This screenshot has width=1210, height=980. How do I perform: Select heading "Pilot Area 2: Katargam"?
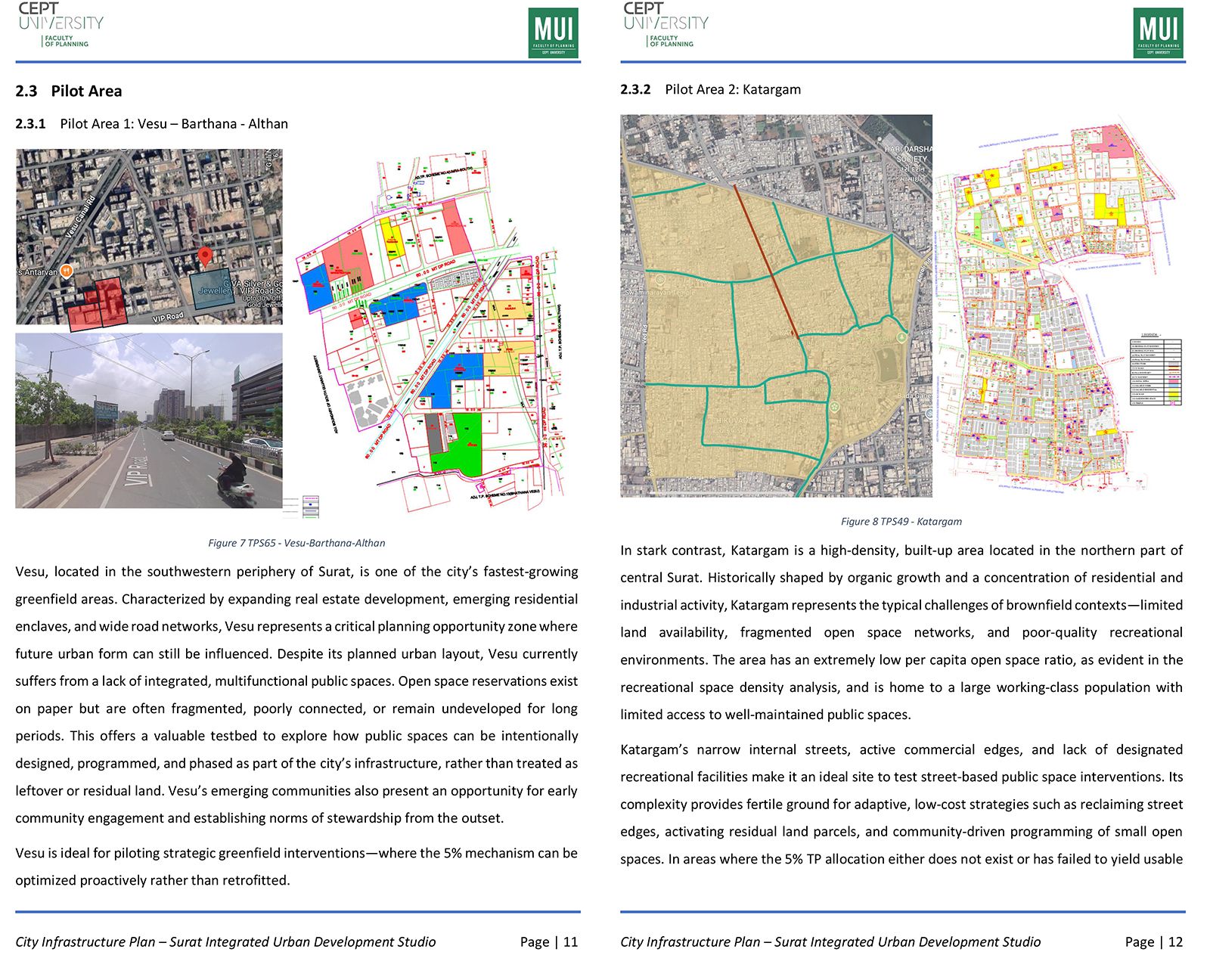[733, 89]
